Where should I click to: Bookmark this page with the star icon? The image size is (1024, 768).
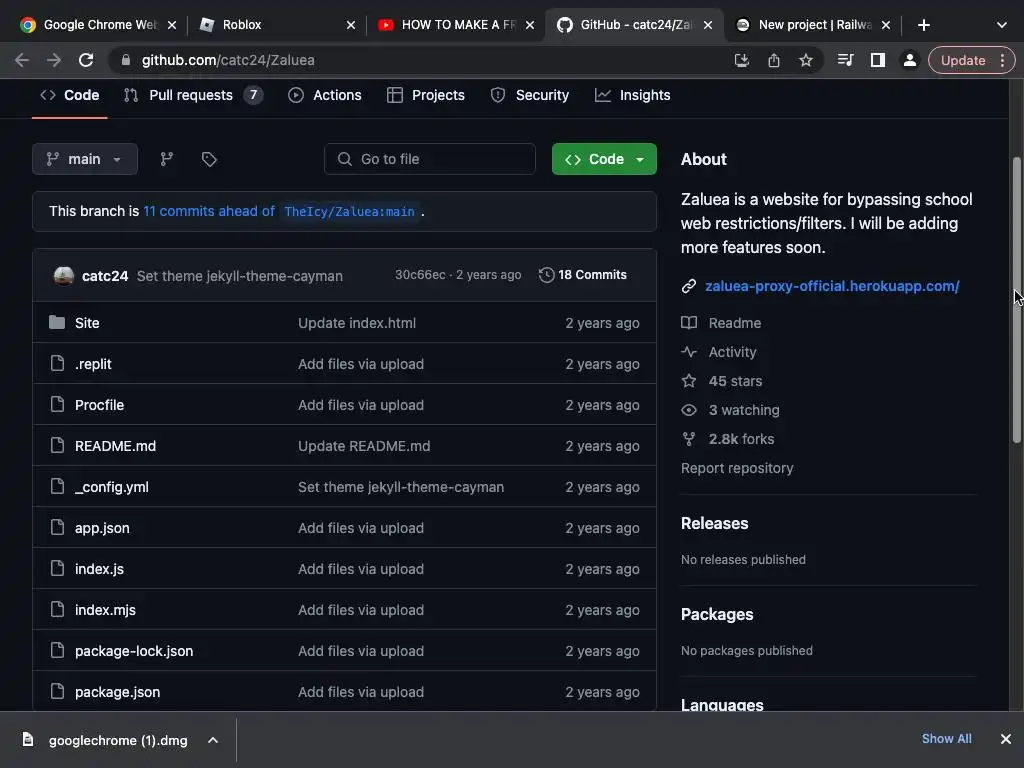point(806,60)
